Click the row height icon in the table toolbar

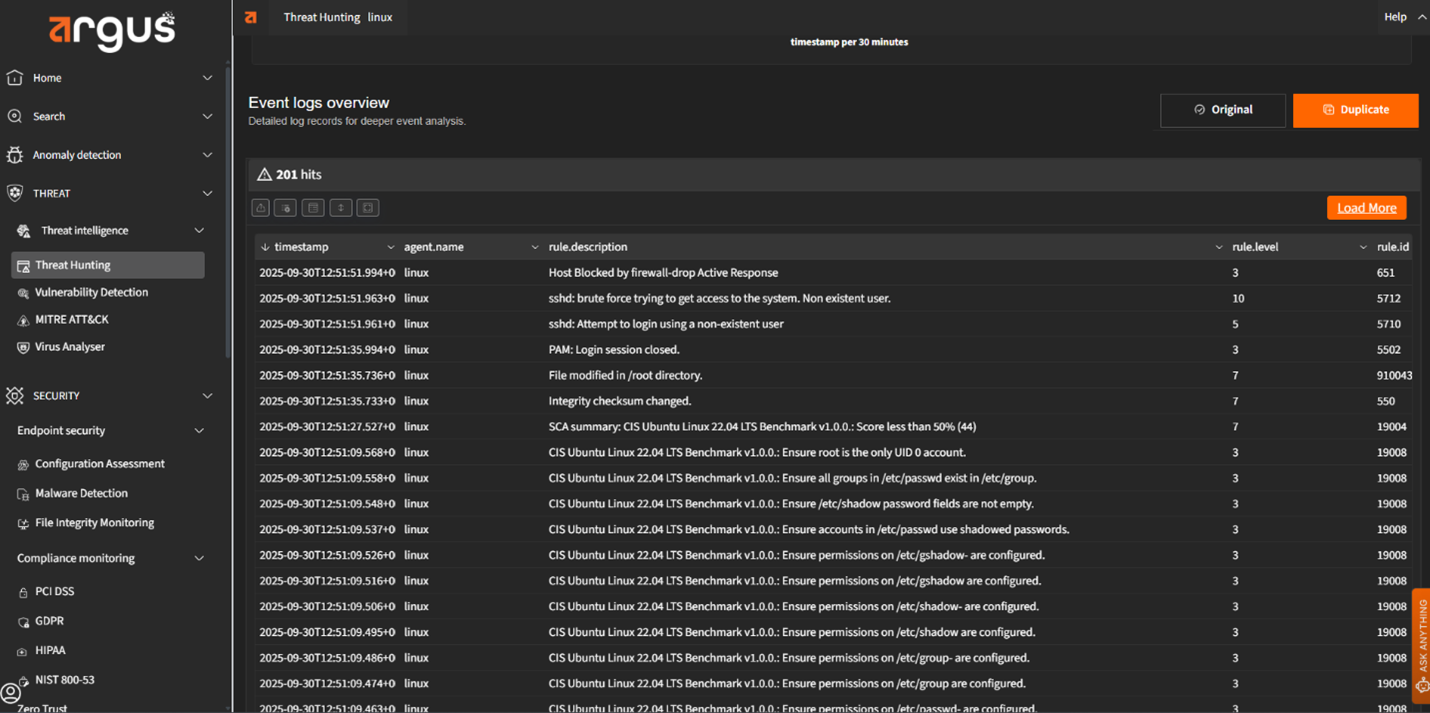tap(341, 208)
